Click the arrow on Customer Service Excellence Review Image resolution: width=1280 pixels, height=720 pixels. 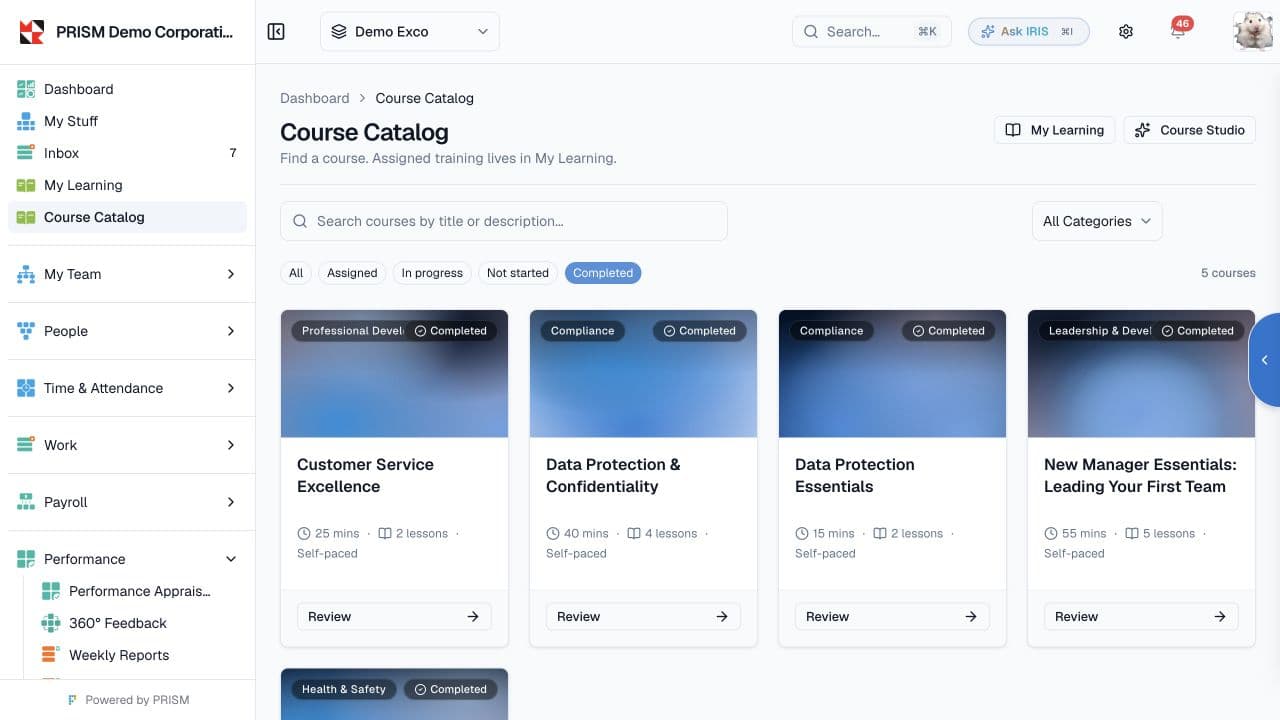473,617
